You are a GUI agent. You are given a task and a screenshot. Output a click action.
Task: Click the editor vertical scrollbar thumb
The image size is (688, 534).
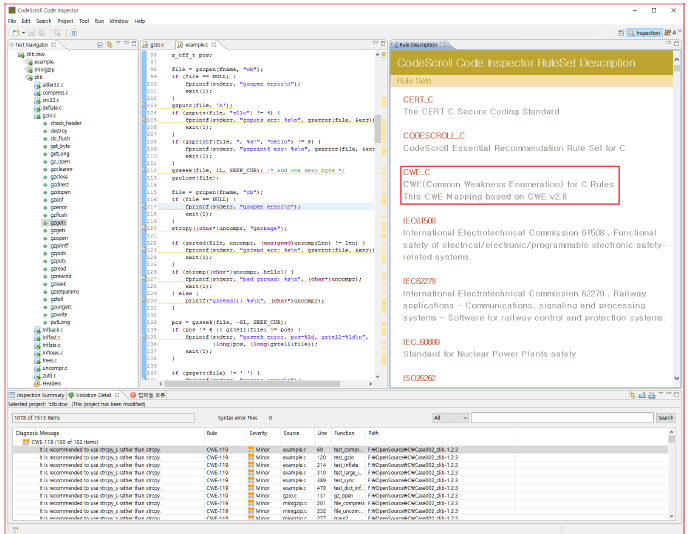coord(377,129)
